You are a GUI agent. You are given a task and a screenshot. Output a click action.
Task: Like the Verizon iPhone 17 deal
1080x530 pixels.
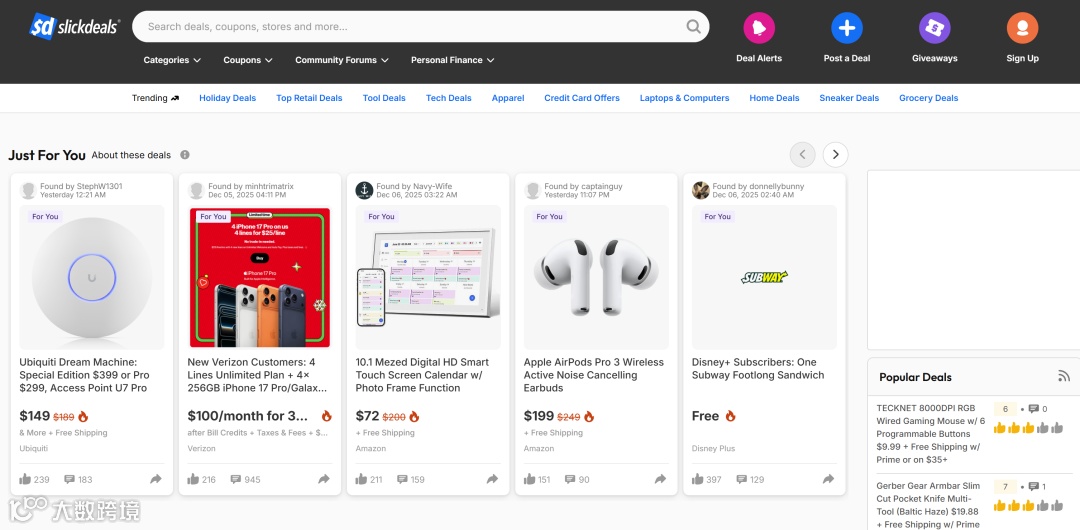point(193,480)
